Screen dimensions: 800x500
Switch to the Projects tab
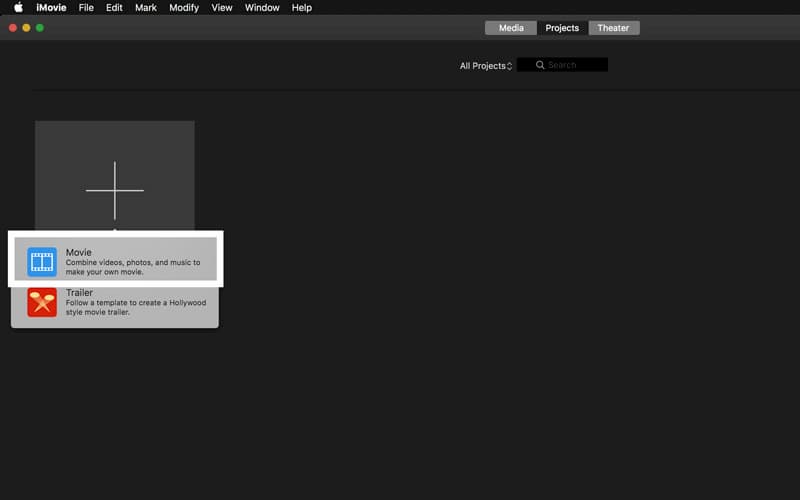(562, 28)
